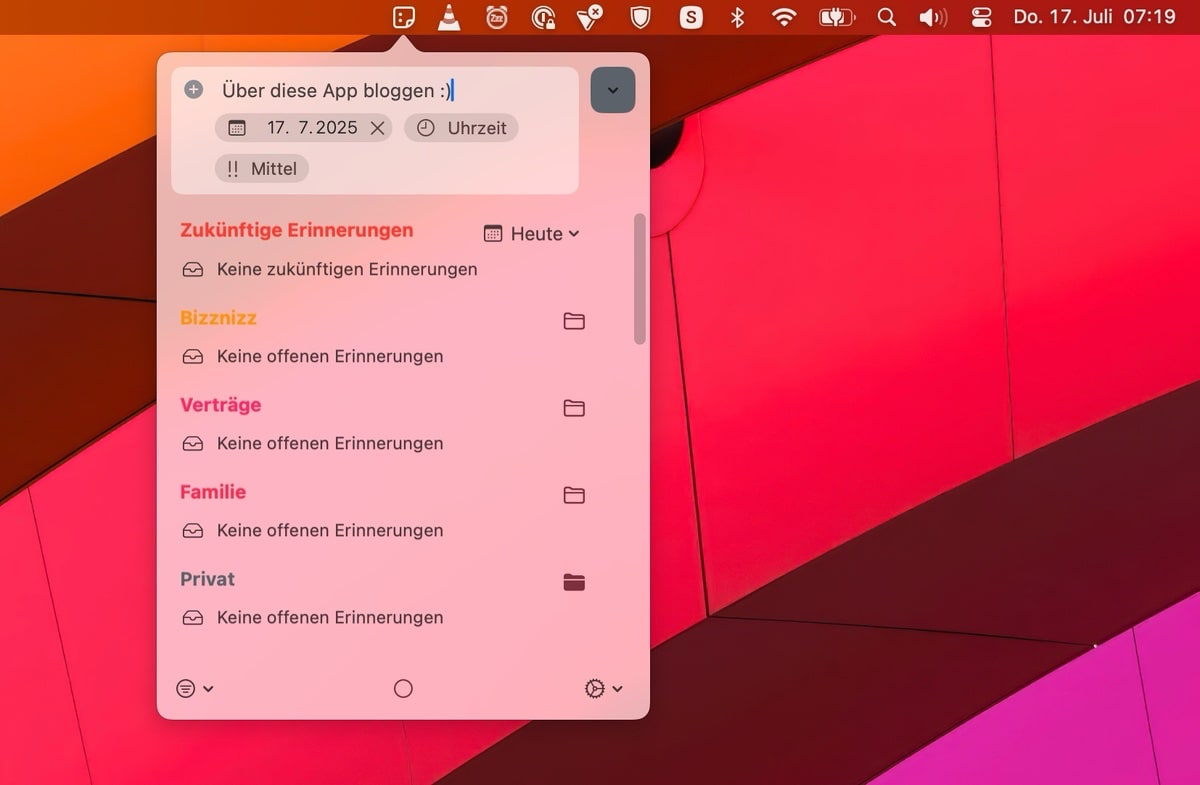
Task: Click the plus icon to add reminder
Action: (194, 90)
